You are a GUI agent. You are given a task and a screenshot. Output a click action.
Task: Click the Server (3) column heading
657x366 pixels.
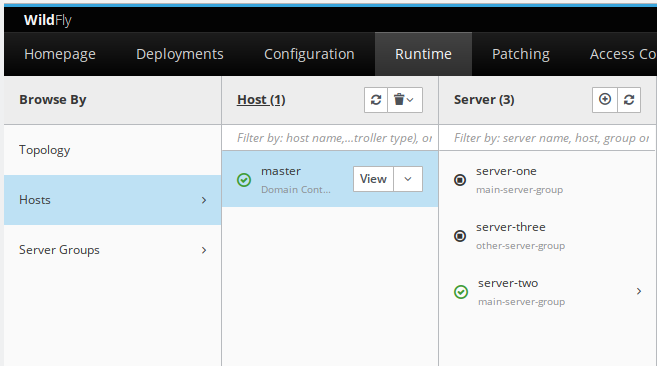pos(484,100)
